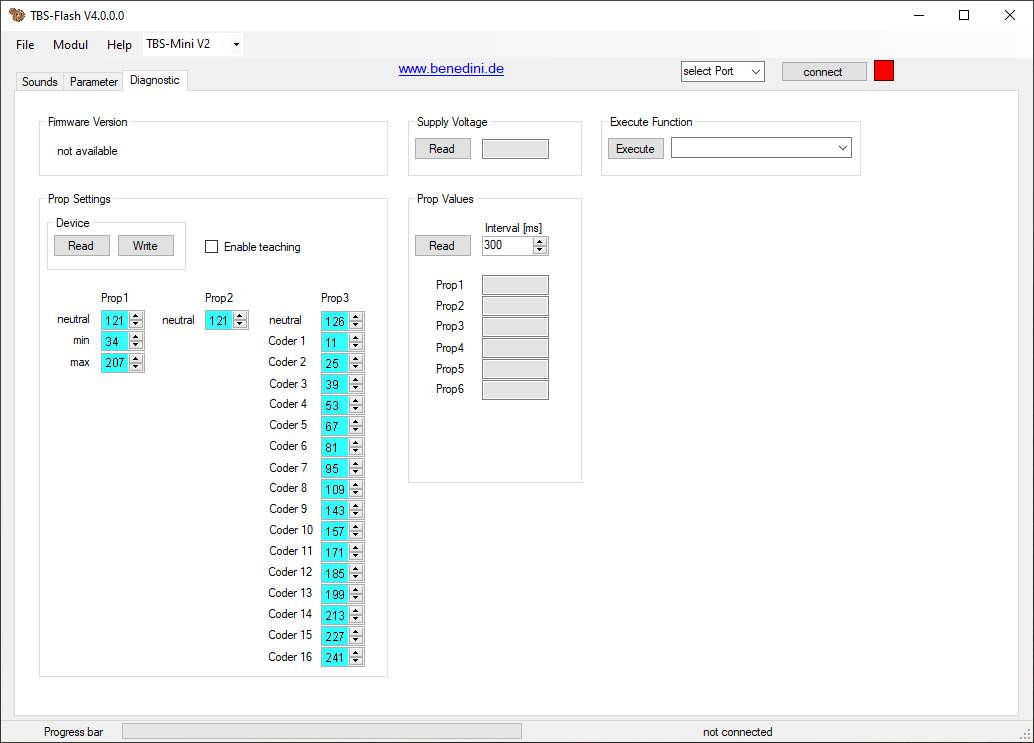
Task: Increase Prop1 neutral value with up arrow
Action: 136,316
